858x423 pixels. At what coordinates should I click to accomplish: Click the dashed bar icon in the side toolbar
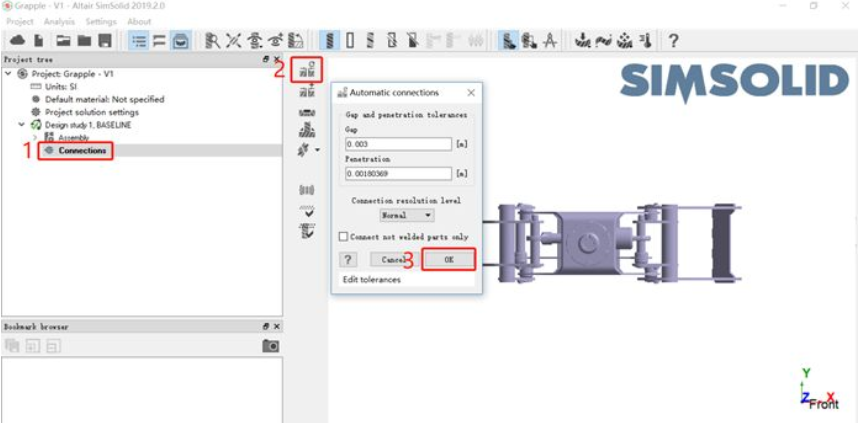tap(306, 112)
